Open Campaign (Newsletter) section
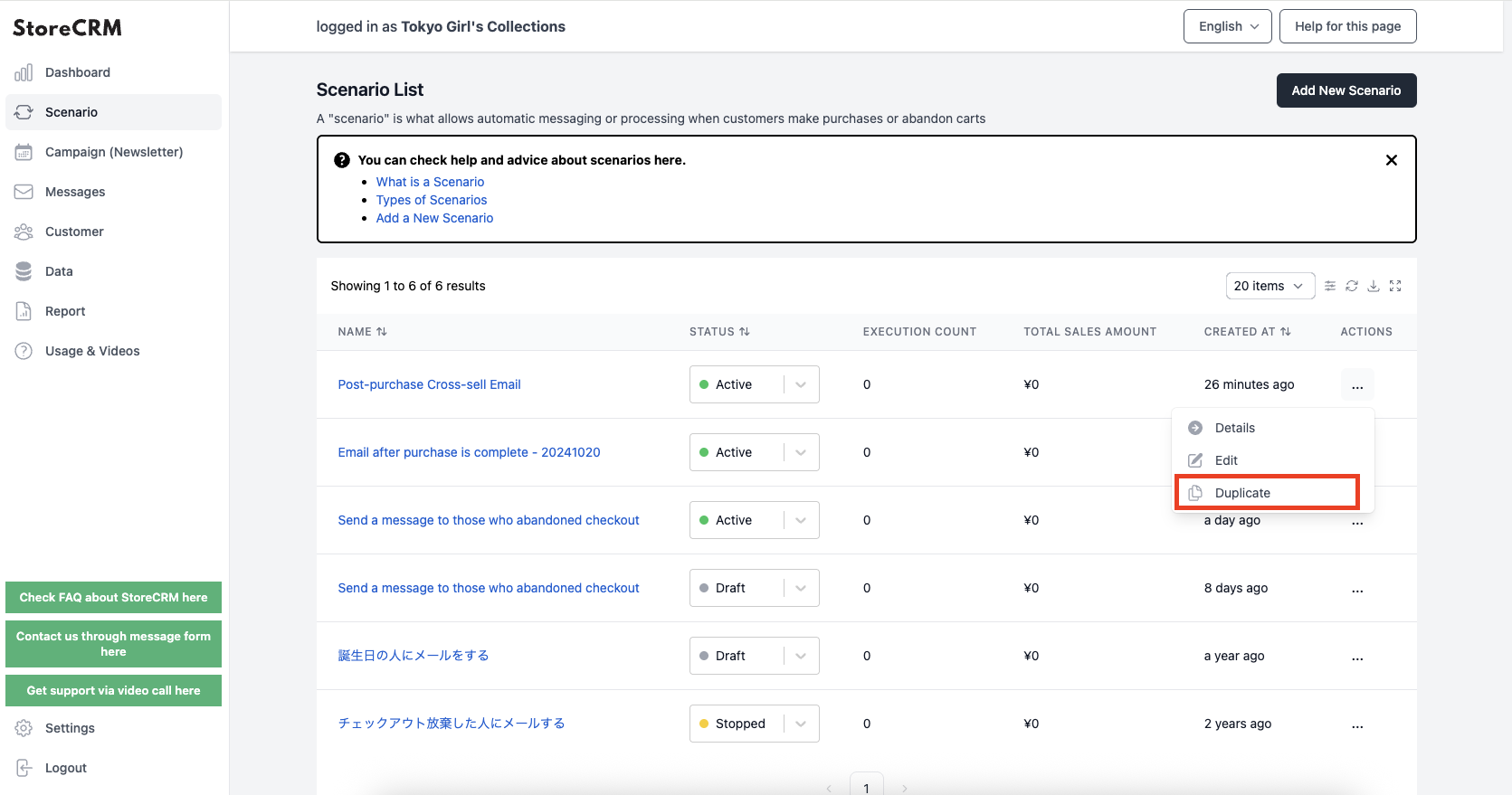This screenshot has width=1512, height=795. point(113,152)
